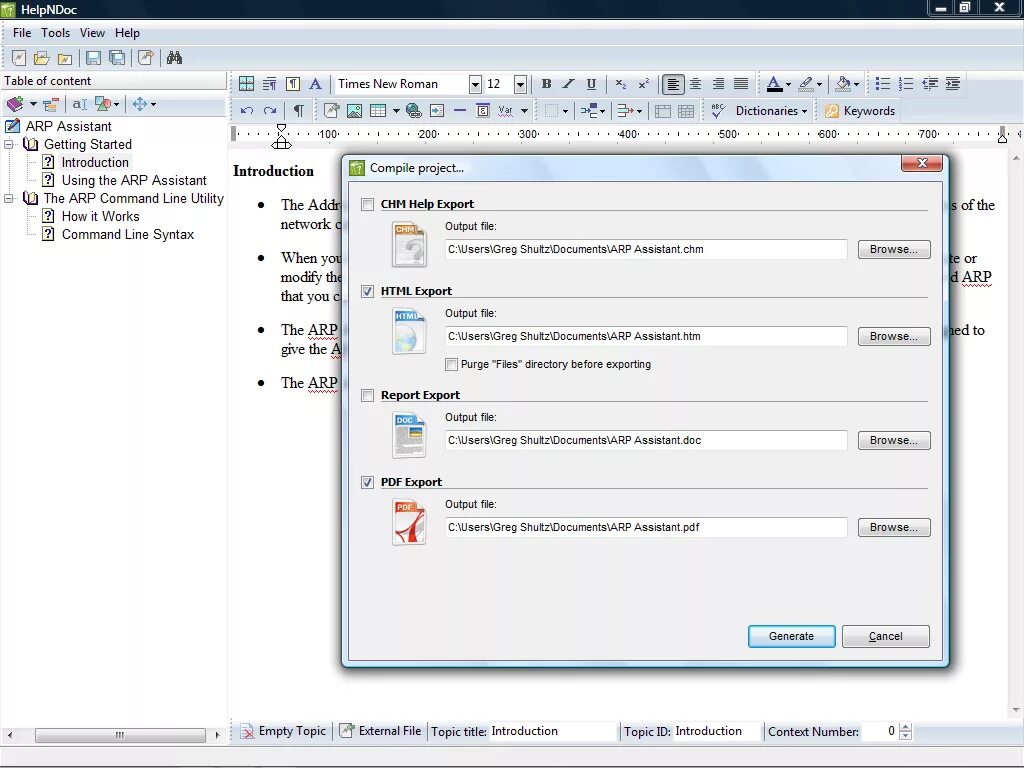Click the Compile project toolbar icon

[x=145, y=57]
